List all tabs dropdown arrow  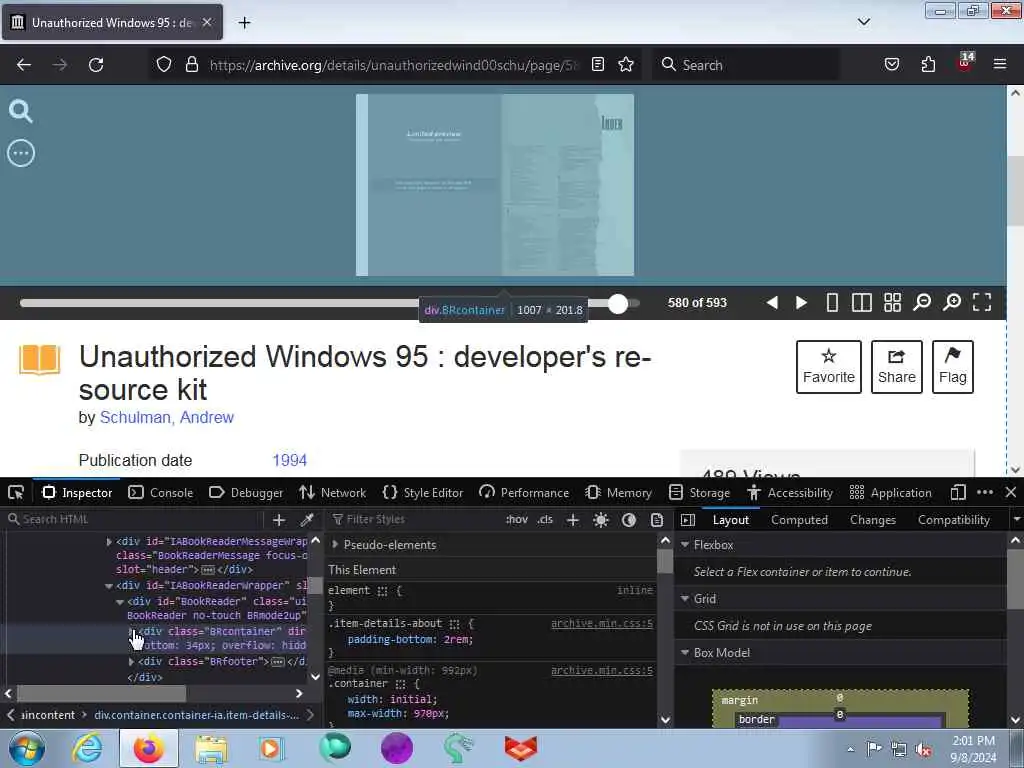864,22
